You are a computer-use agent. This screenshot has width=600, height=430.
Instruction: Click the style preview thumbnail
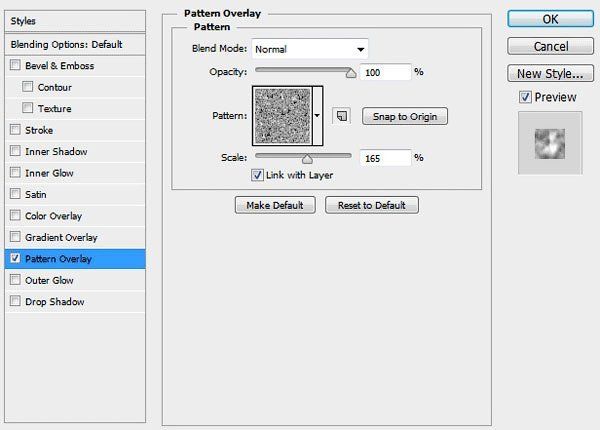click(x=550, y=143)
